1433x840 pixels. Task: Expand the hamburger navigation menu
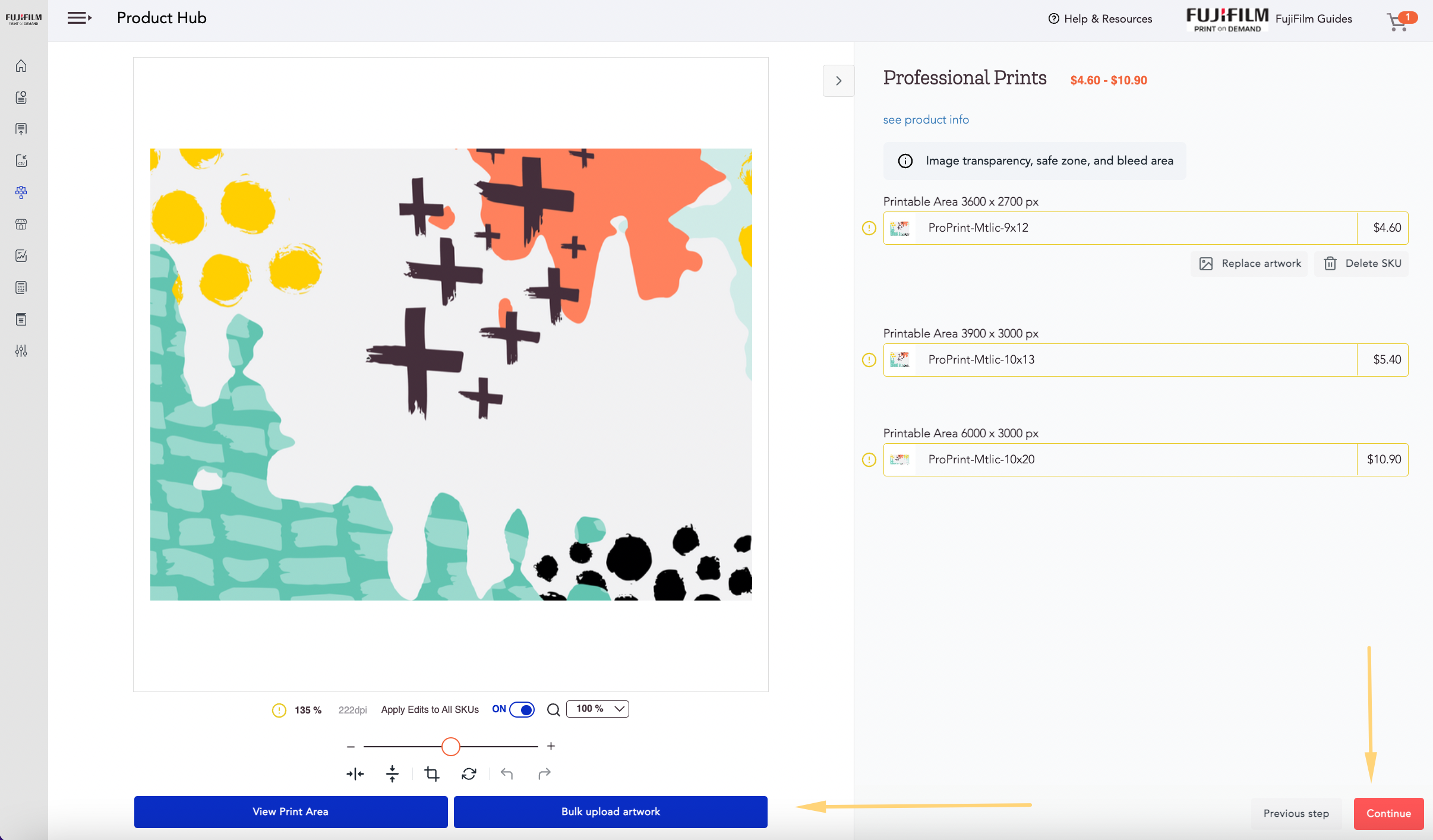(79, 18)
